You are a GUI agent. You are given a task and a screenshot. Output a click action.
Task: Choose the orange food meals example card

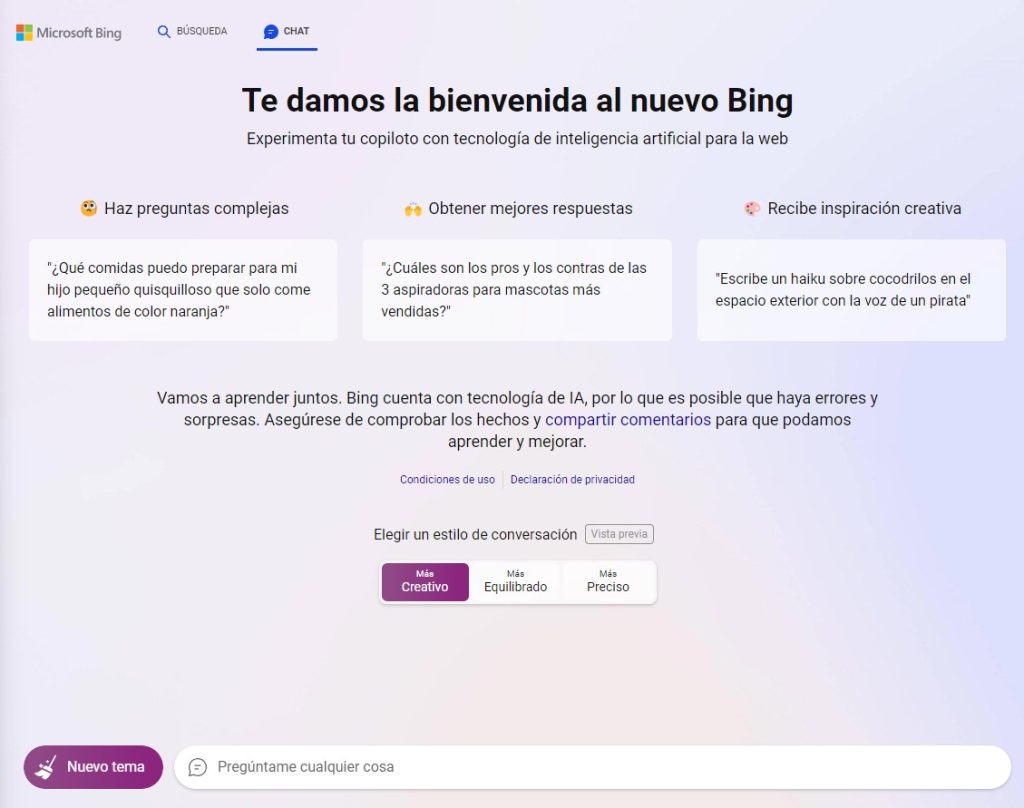(x=183, y=290)
